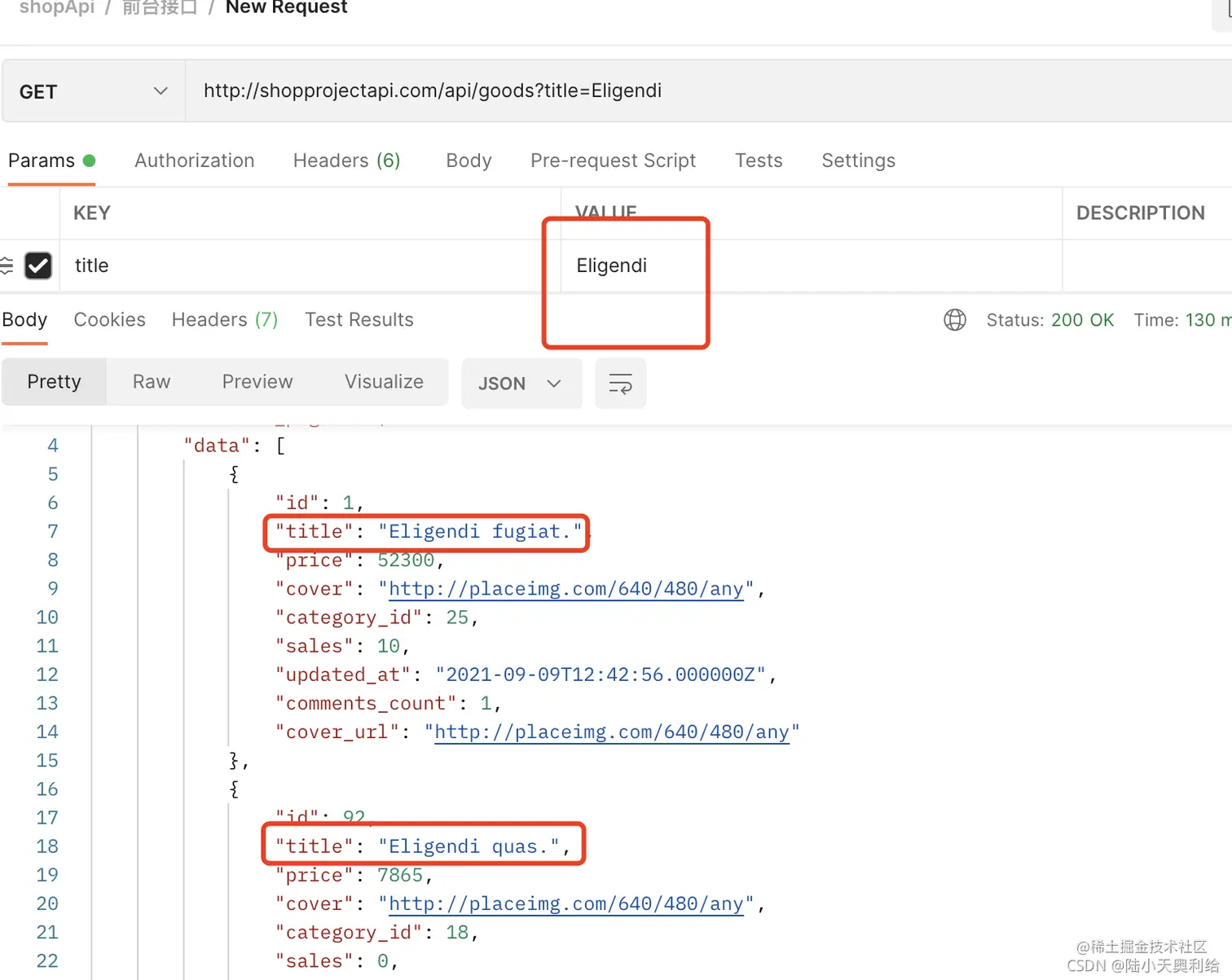Open the request Headers (6) tab
The height and width of the screenshot is (980, 1232).
click(346, 160)
